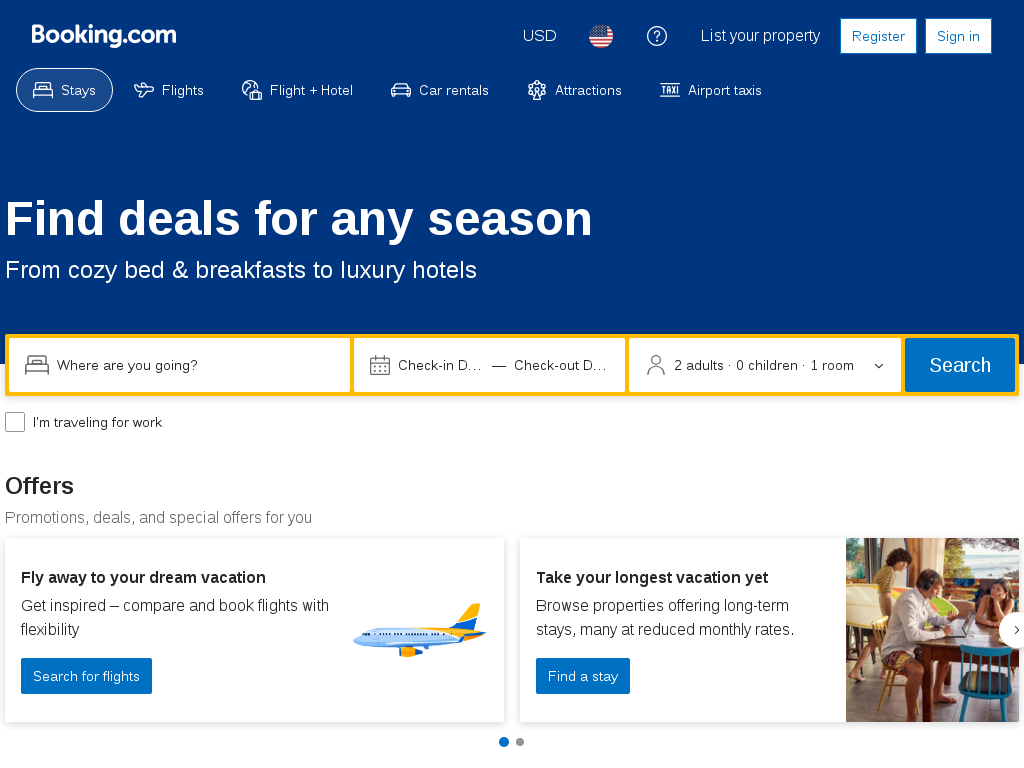This screenshot has width=1024, height=768.
Task: Click the airplane illustration in flights offer
Action: [x=419, y=630]
